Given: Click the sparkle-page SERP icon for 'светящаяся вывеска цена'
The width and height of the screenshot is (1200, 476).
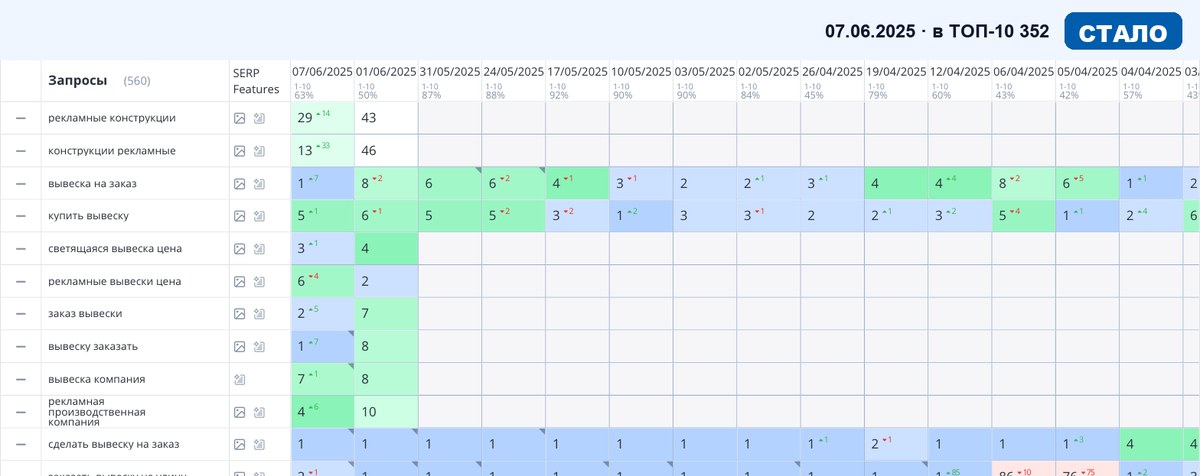Looking at the screenshot, I should click(259, 249).
